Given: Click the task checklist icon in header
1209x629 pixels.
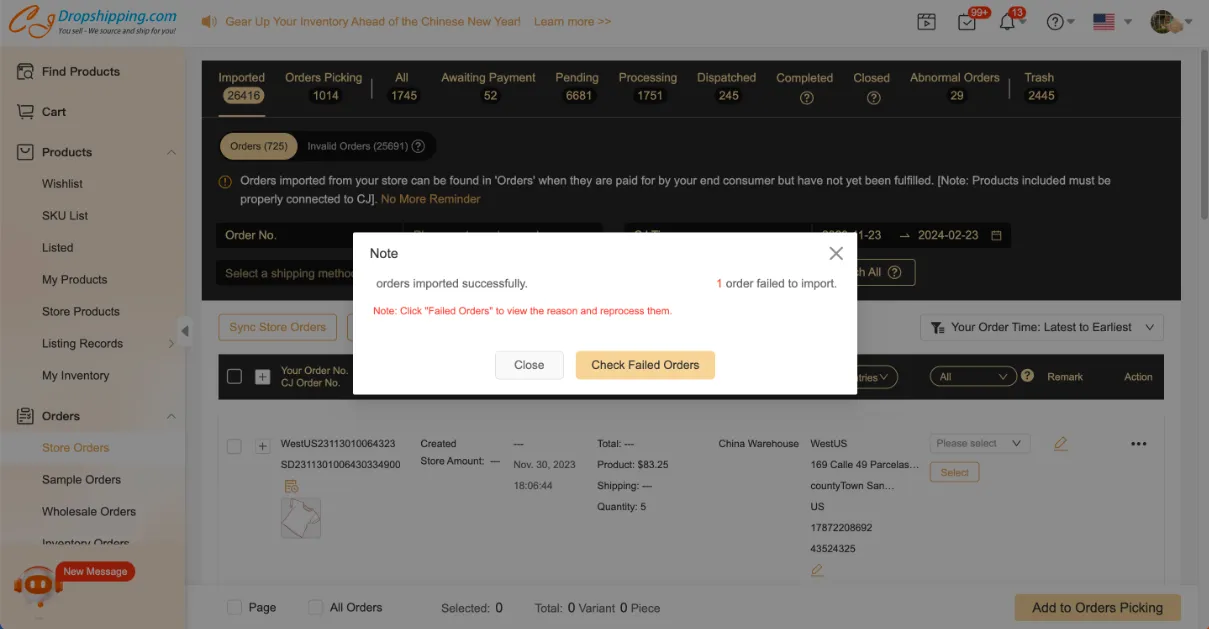Looking at the screenshot, I should [966, 22].
